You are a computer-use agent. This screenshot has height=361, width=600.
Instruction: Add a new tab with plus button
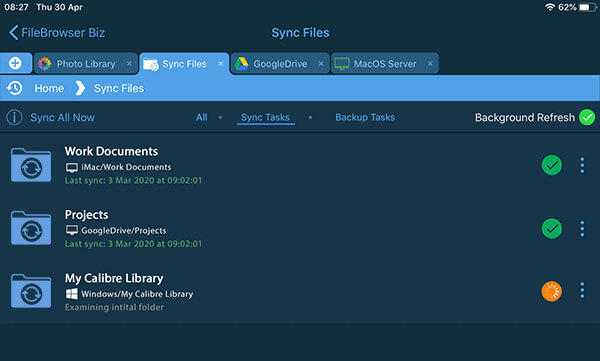pos(15,63)
